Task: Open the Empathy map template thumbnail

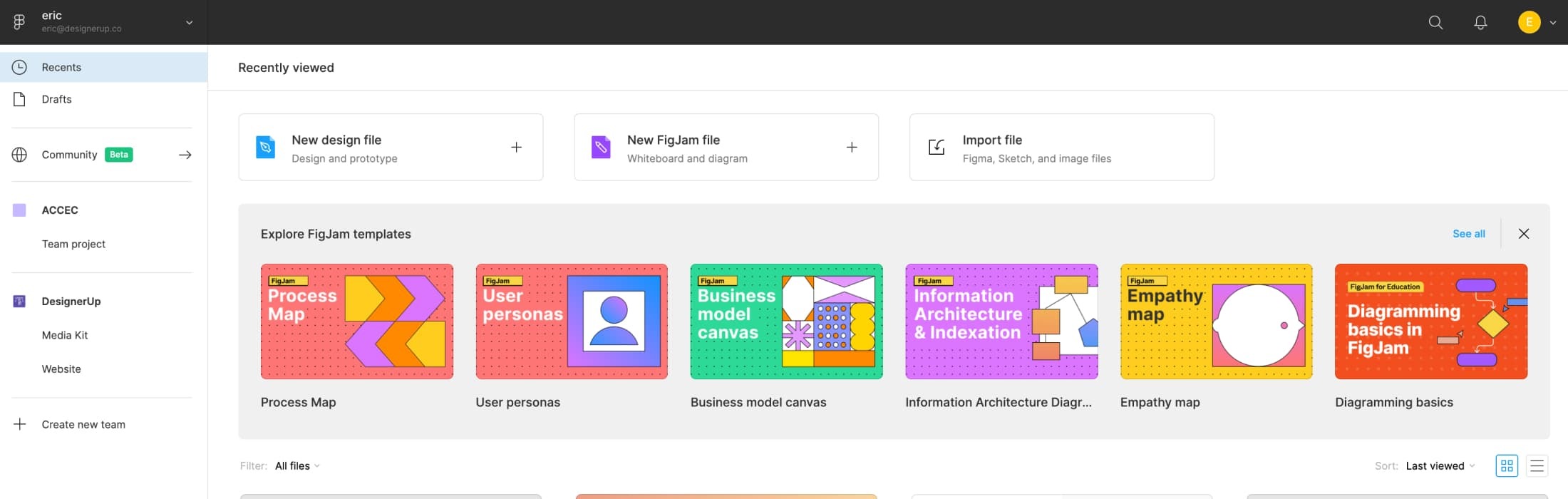Action: tap(1216, 321)
